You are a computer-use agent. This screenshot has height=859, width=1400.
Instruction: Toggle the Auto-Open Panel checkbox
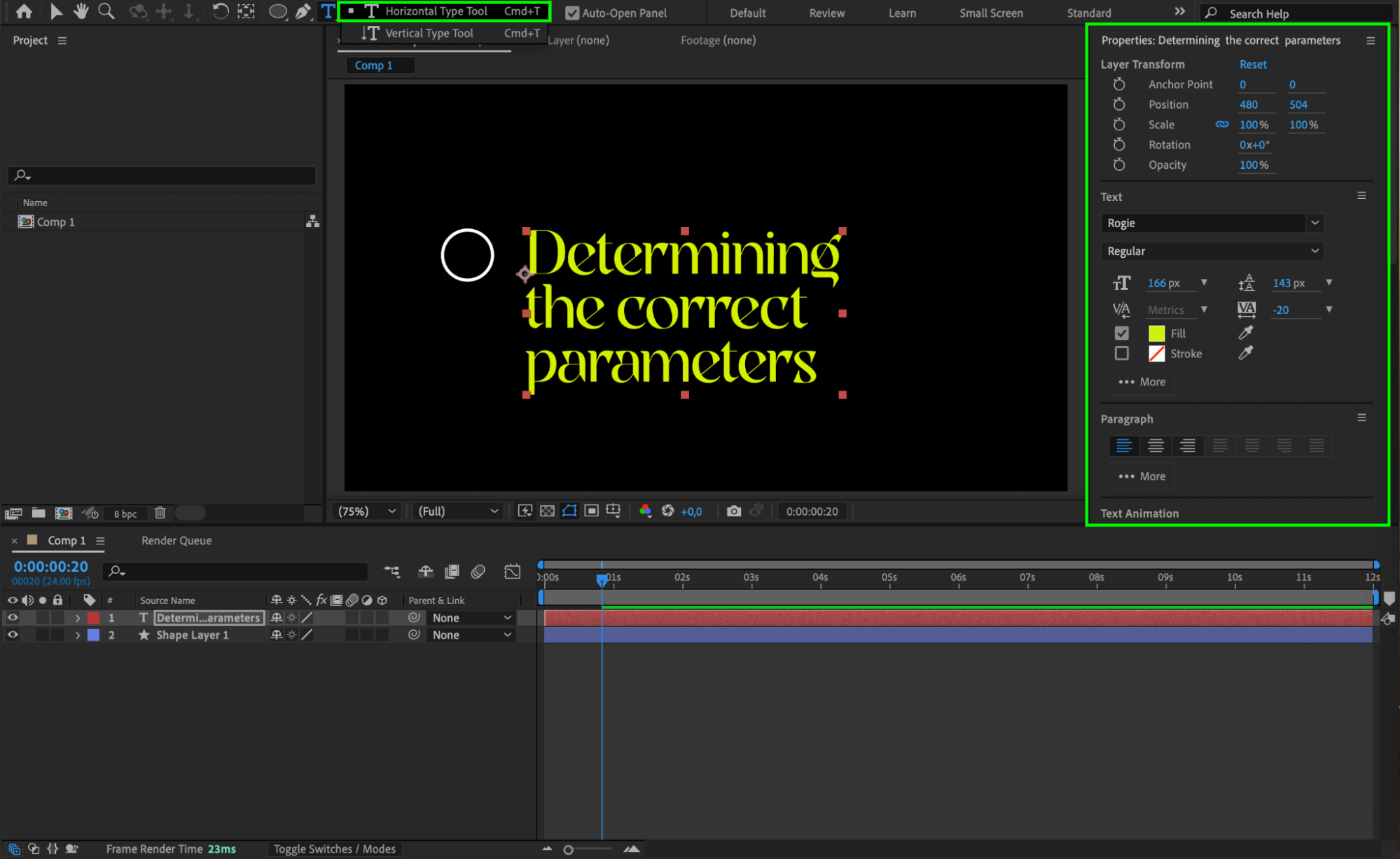(x=572, y=13)
